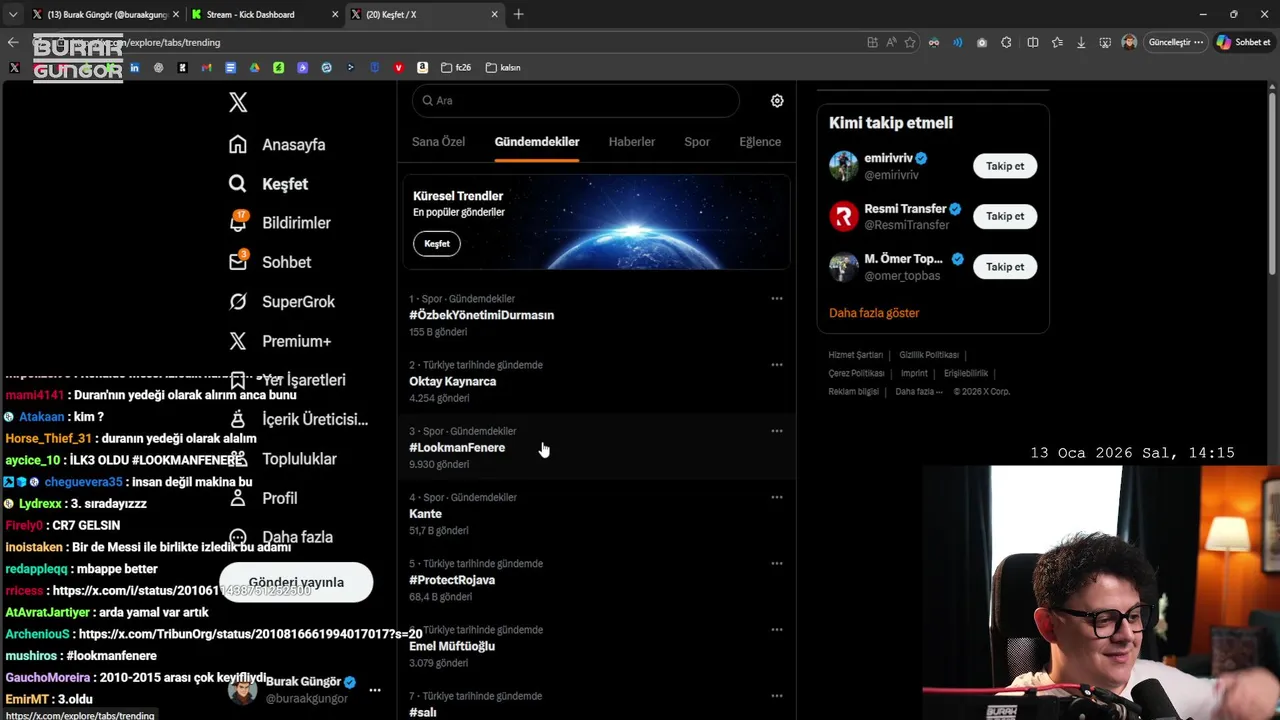This screenshot has width=1280, height=720.
Task: Open Keşfet explore in sidebar
Action: point(268,184)
